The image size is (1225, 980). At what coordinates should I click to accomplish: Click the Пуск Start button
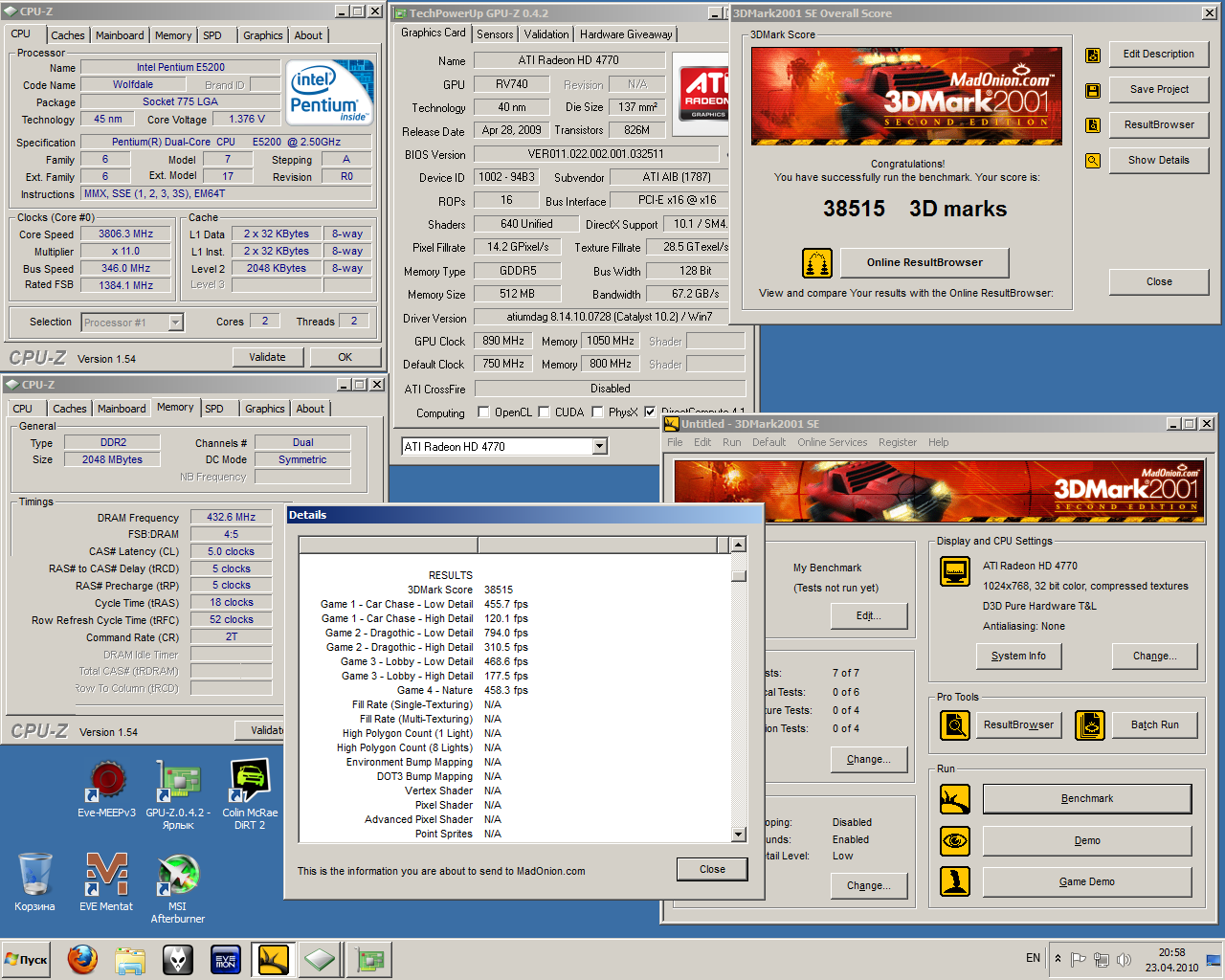(x=26, y=959)
